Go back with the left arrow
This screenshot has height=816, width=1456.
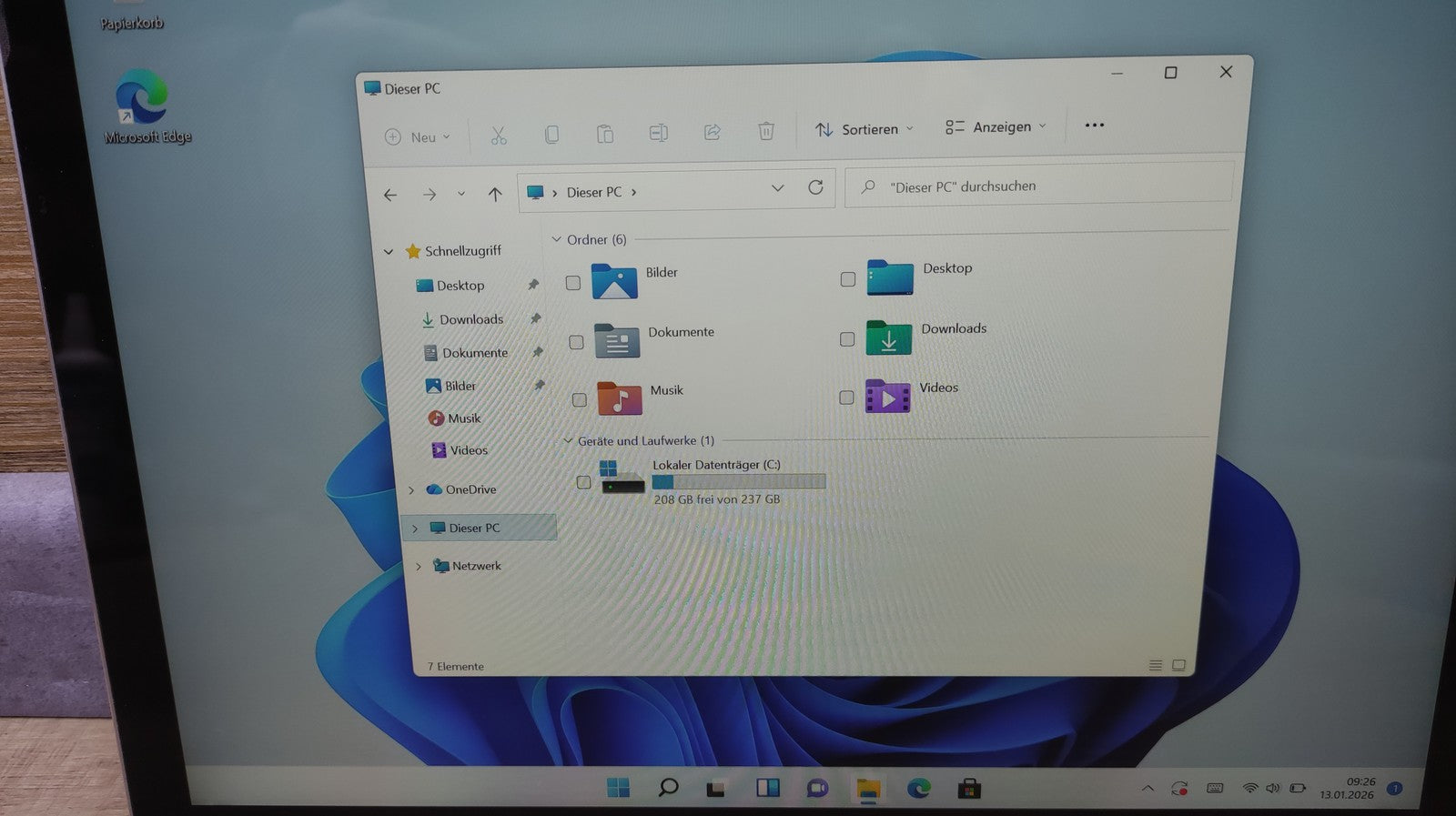pos(390,195)
